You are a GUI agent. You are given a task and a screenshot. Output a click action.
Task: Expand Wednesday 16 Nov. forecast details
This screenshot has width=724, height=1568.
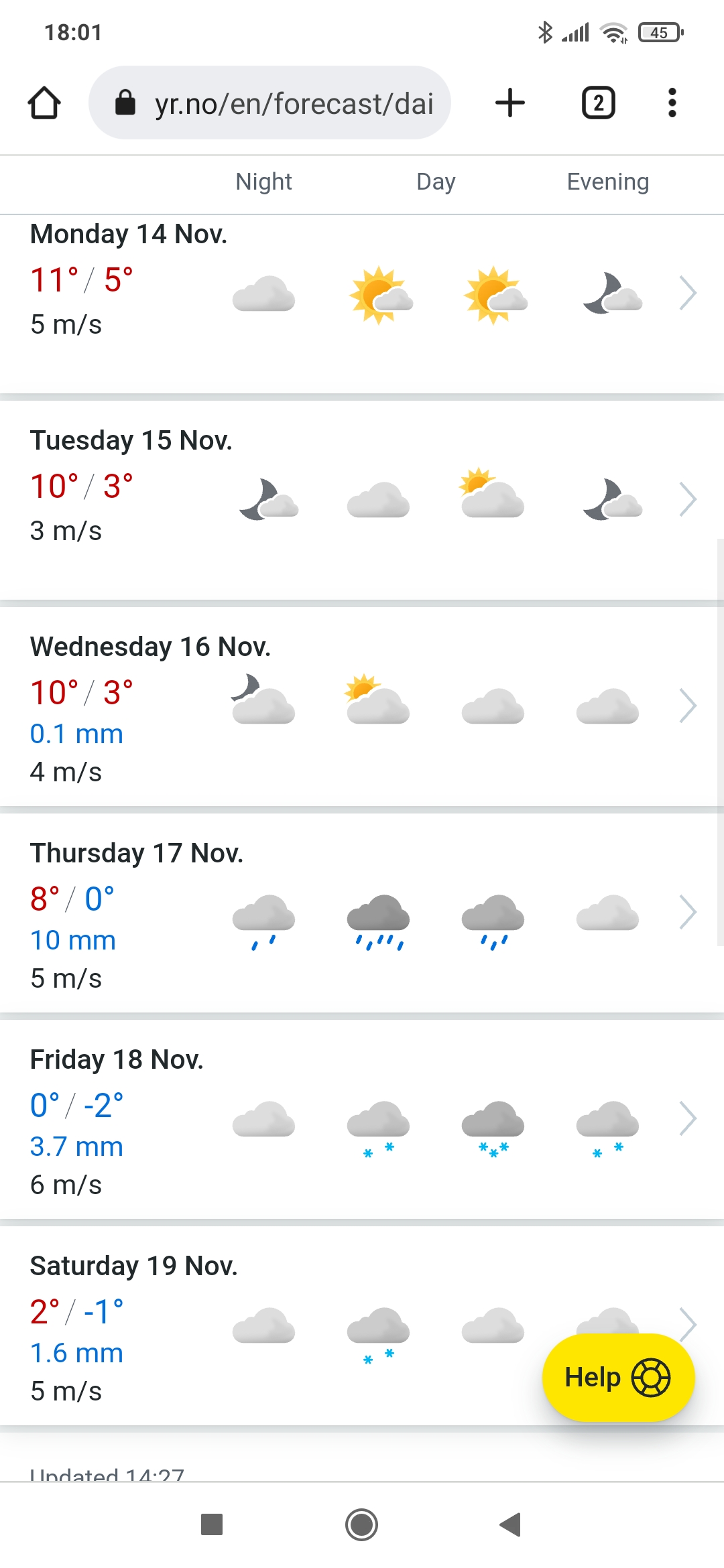tap(688, 706)
